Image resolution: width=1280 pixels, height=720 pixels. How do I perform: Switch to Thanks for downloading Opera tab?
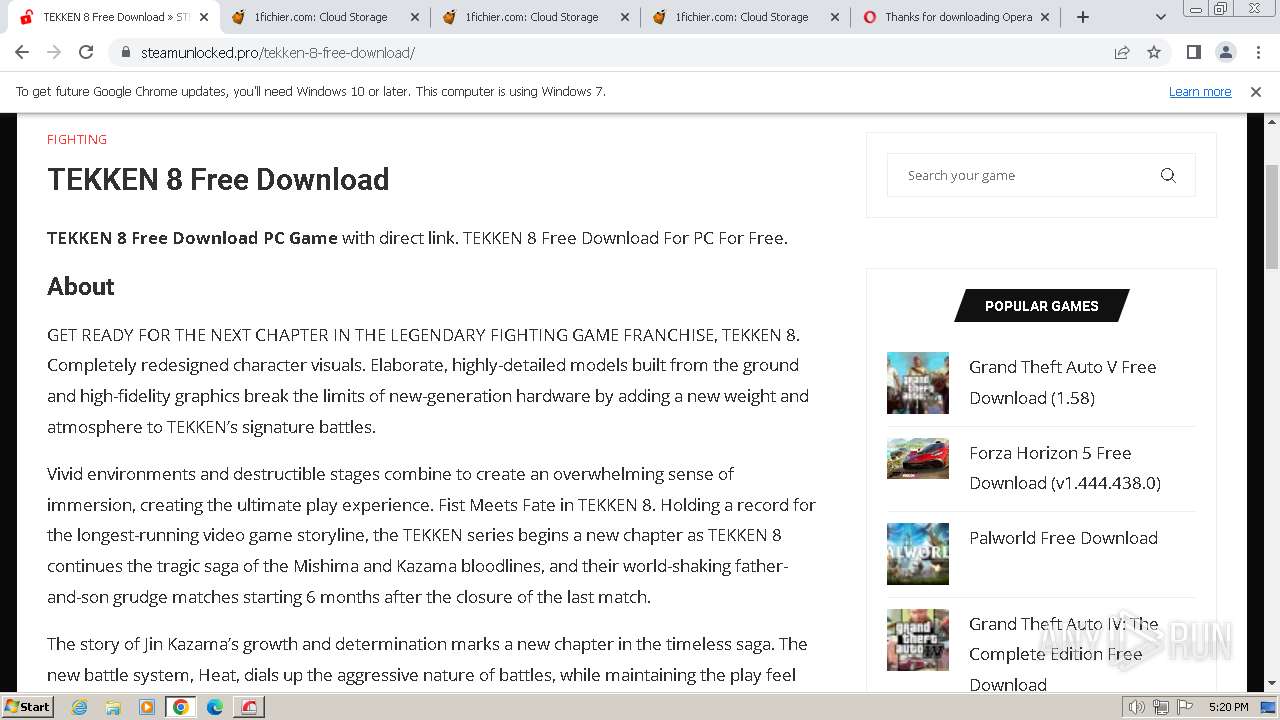(x=958, y=17)
